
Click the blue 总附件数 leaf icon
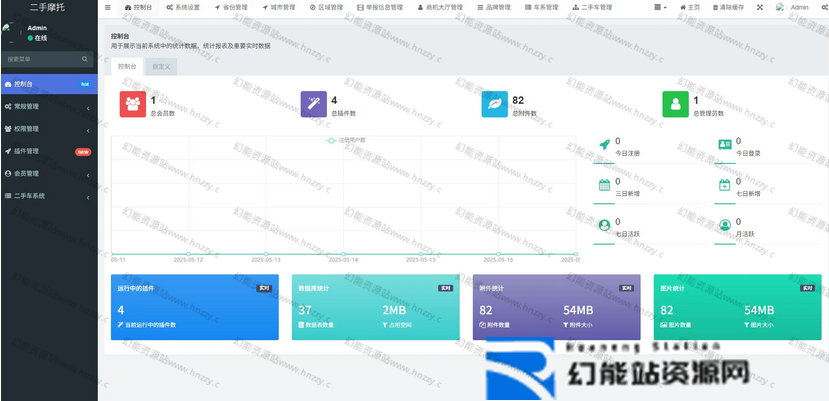pos(494,104)
